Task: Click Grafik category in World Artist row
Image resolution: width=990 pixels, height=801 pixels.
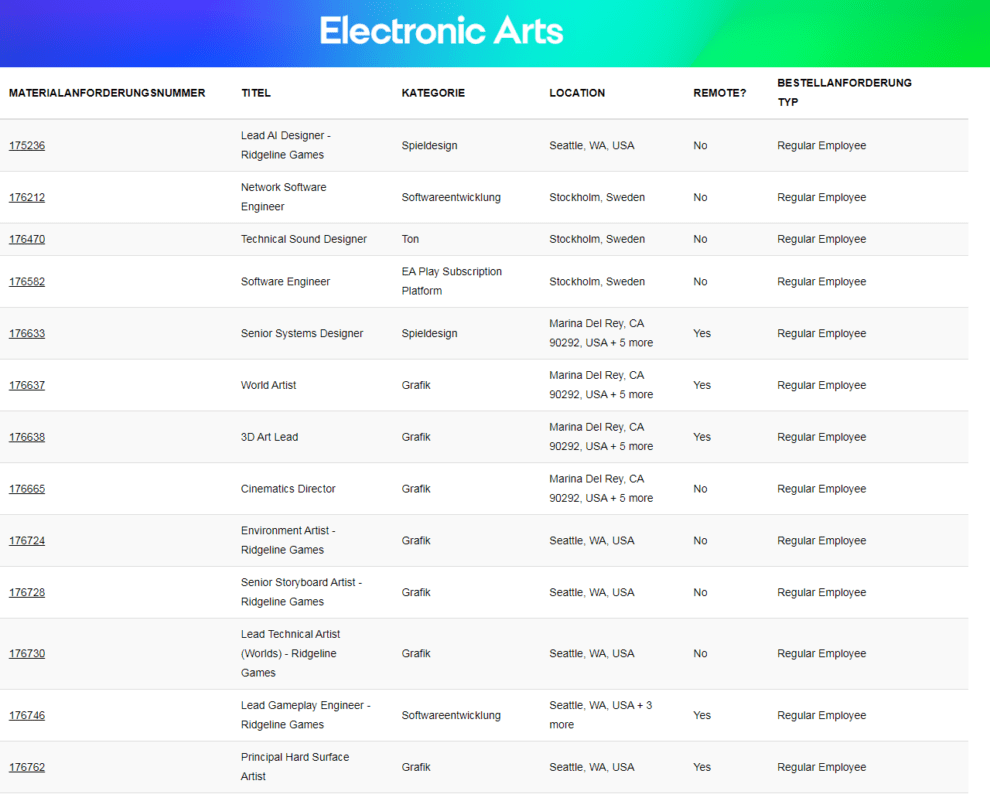Action: coord(416,385)
